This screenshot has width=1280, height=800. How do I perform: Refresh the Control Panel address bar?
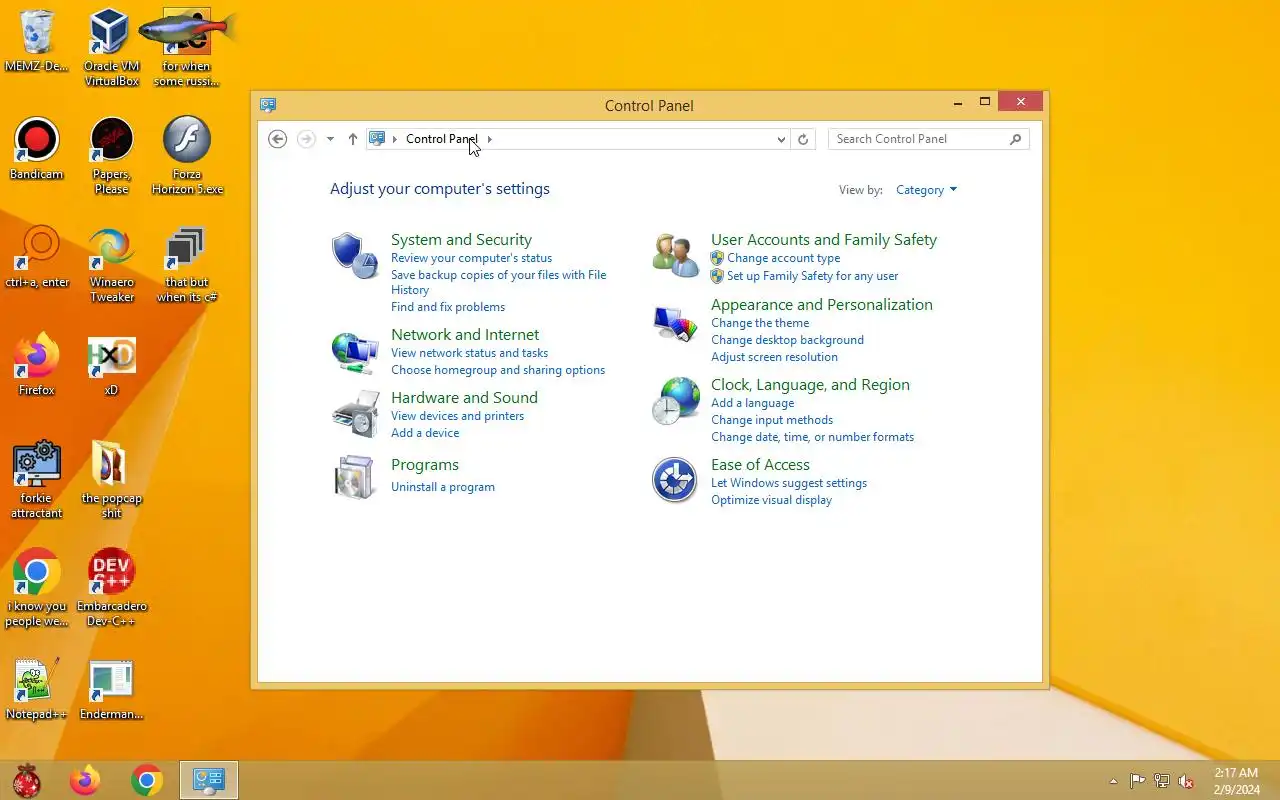[802, 139]
